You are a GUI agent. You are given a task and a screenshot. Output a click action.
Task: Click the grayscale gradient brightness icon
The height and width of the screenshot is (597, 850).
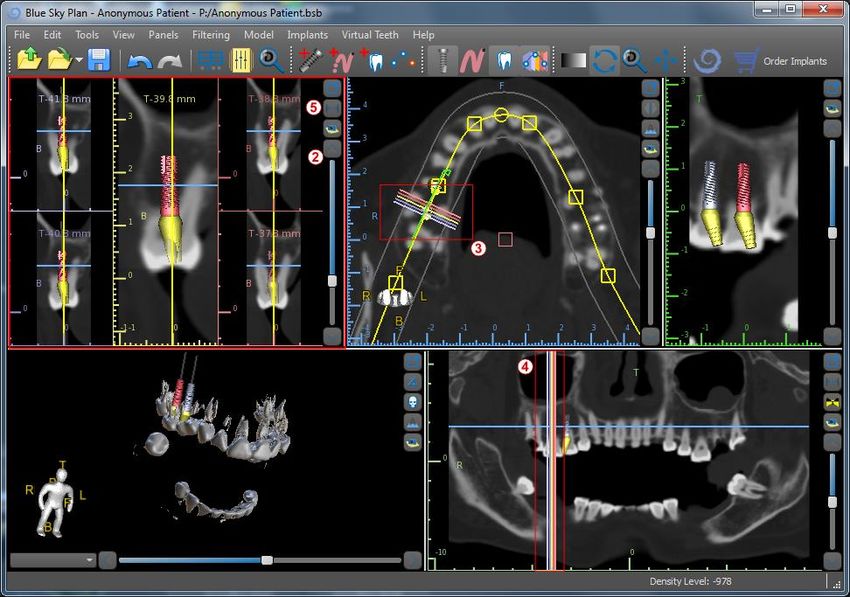click(x=574, y=60)
